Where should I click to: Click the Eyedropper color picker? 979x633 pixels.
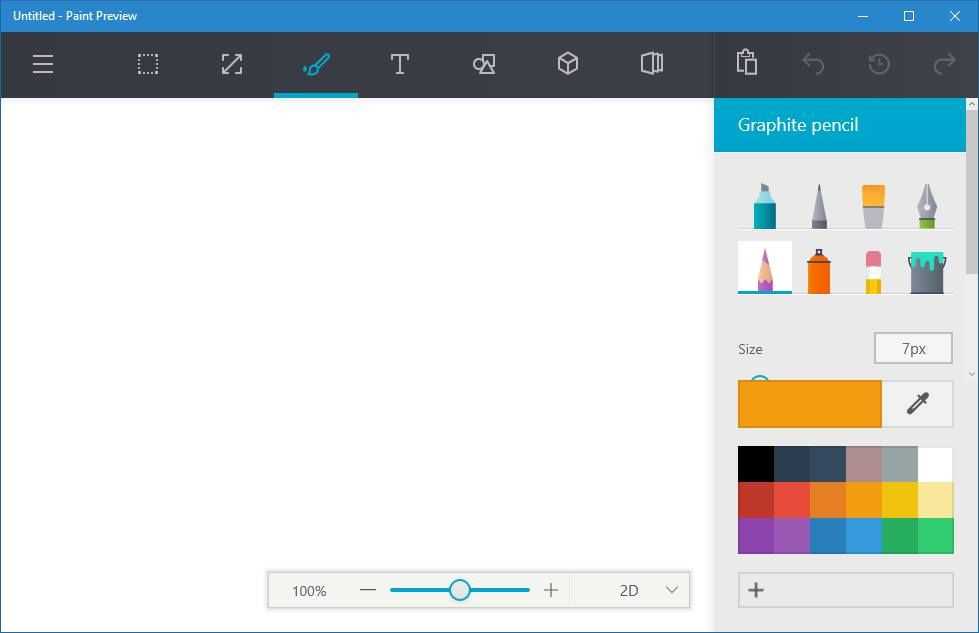[917, 404]
